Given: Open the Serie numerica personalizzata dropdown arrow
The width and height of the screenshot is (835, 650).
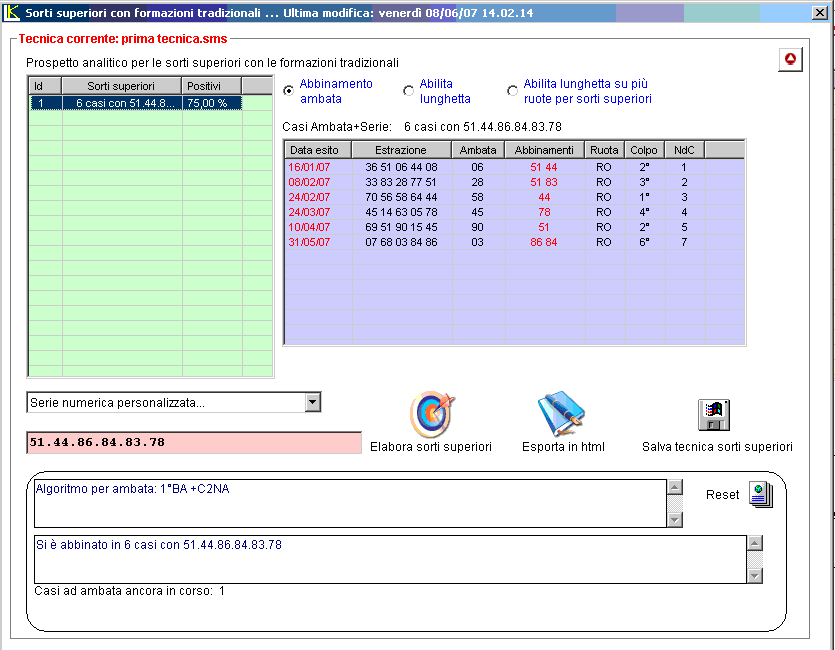Looking at the screenshot, I should [313, 402].
